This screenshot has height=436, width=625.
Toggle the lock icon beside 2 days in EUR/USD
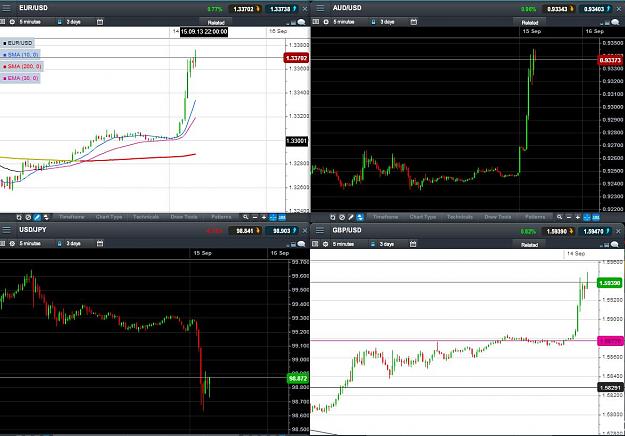click(59, 22)
